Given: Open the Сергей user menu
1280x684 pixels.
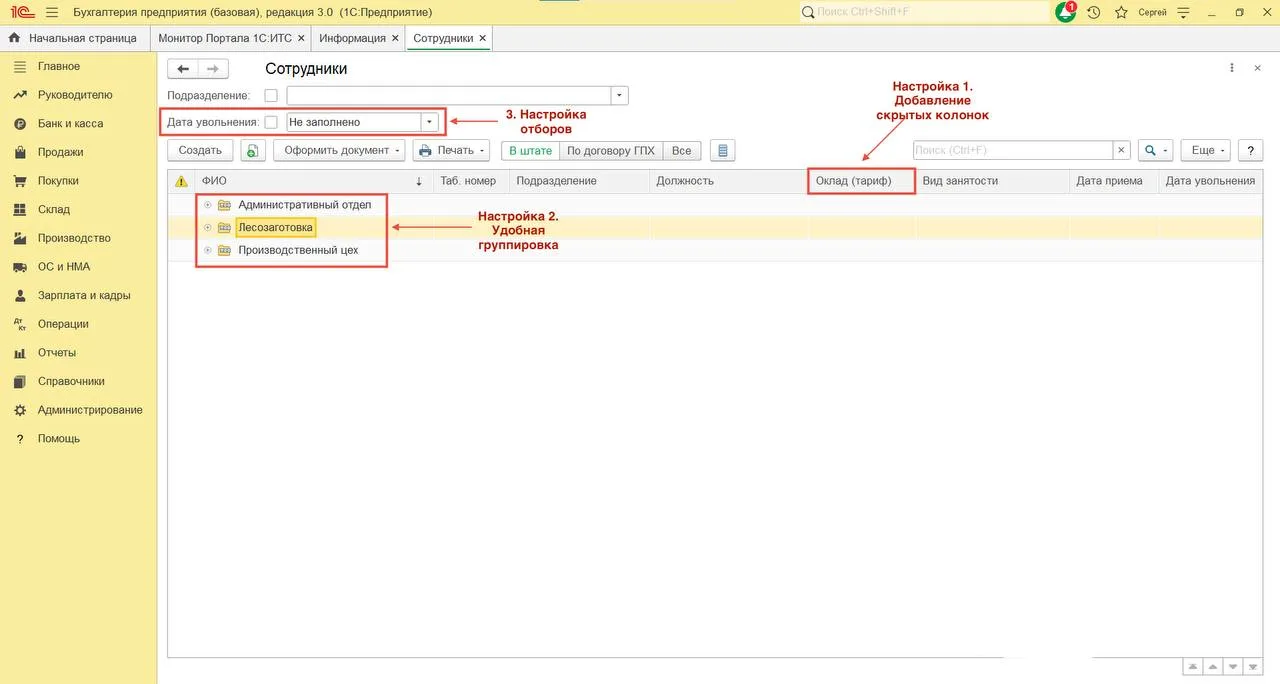Looking at the screenshot, I should 1153,12.
